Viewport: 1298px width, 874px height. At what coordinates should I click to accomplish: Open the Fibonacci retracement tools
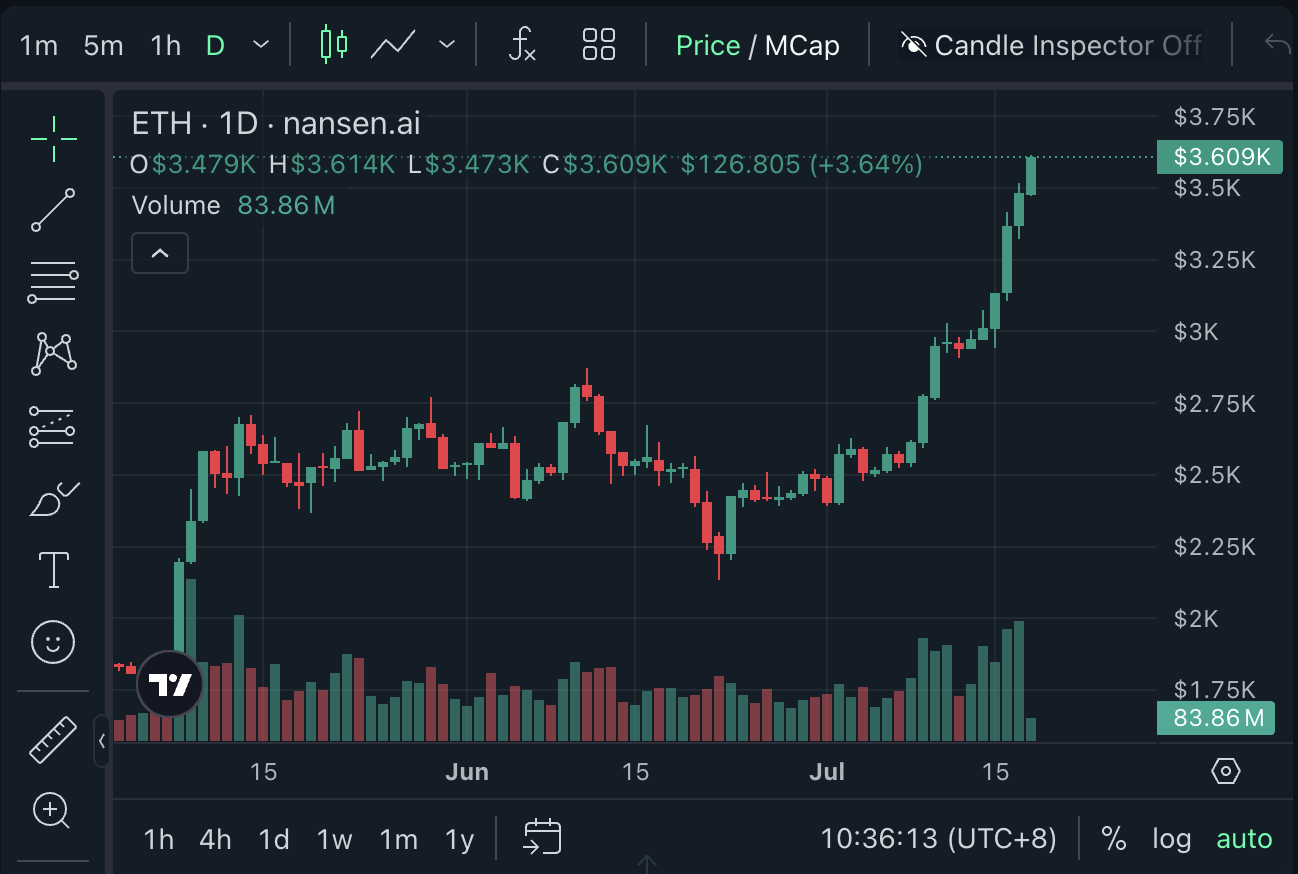pyautogui.click(x=52, y=282)
